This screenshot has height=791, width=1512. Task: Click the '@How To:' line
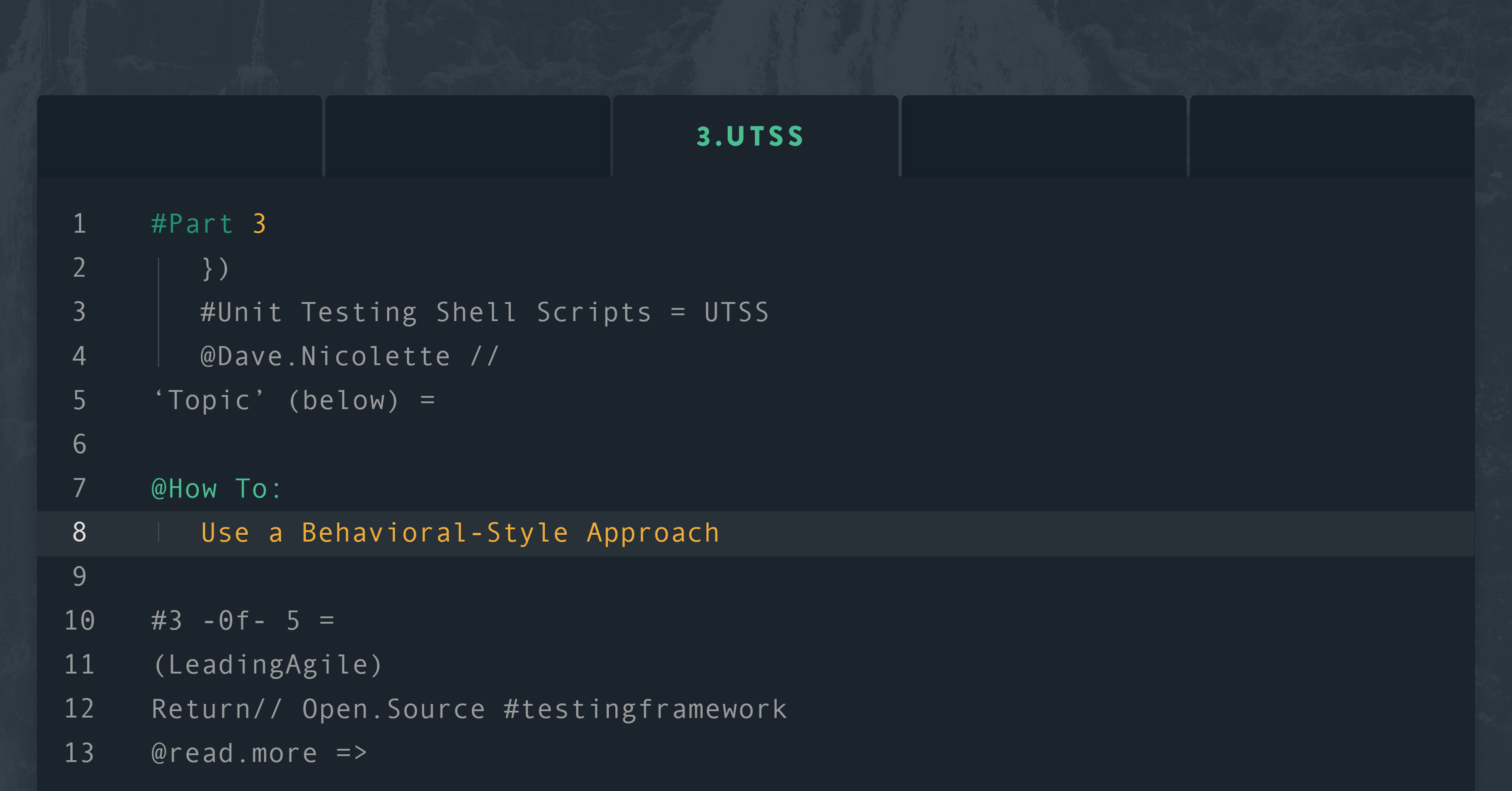216,488
